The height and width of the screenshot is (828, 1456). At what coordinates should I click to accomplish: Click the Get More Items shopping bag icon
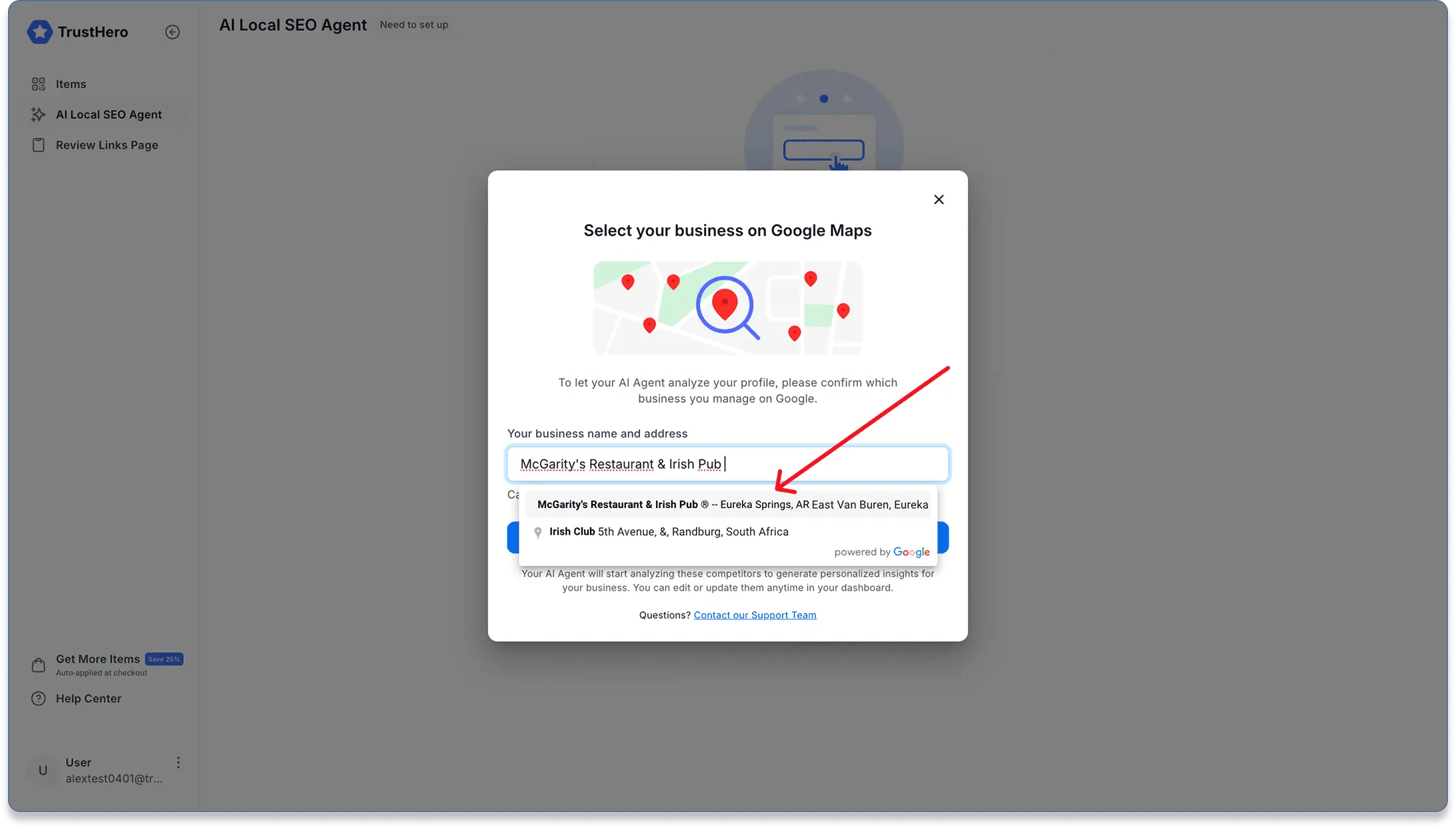39,665
